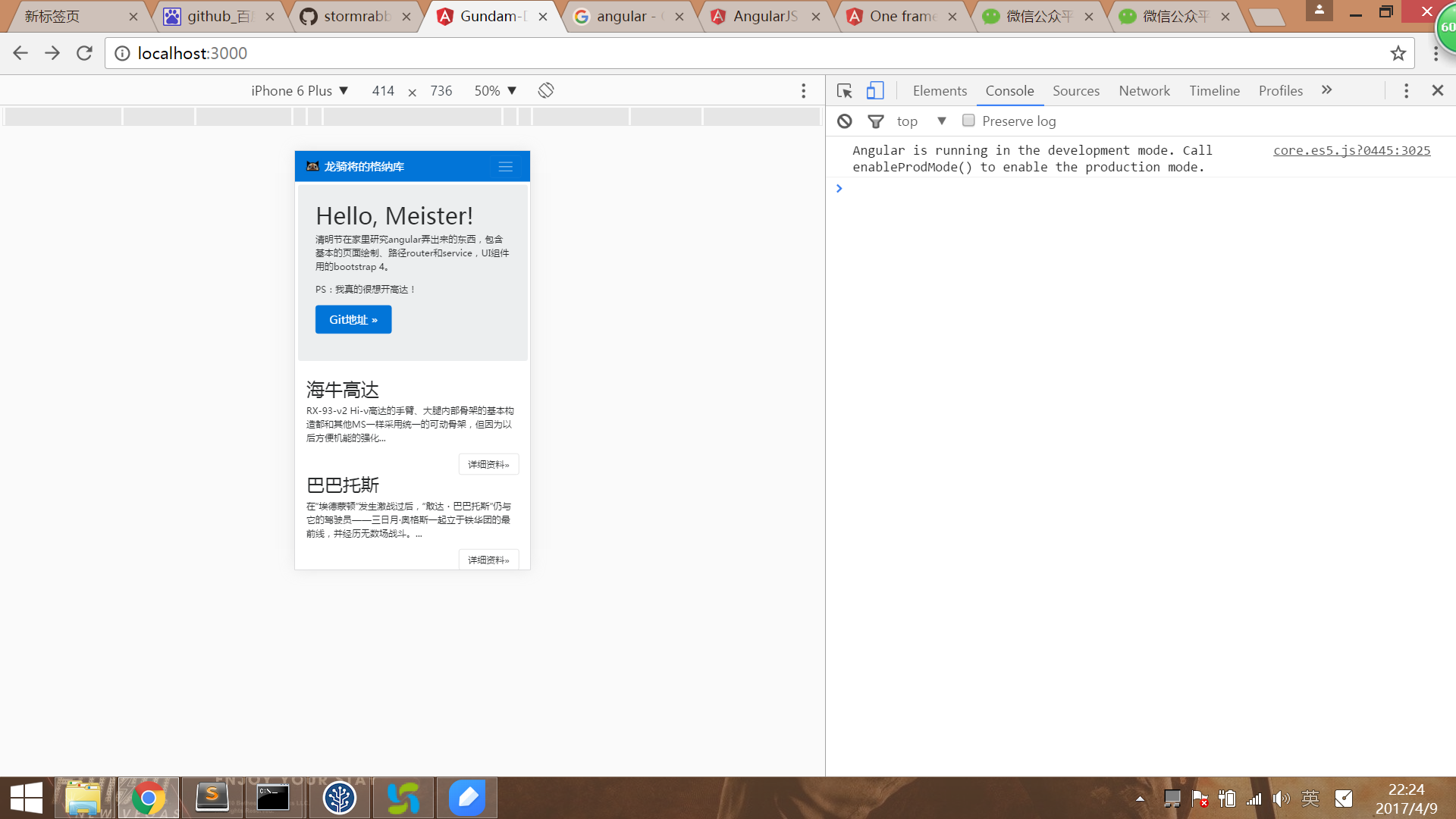Open a new browser tab
Viewport: 1456px width, 819px height.
pos(1266,17)
